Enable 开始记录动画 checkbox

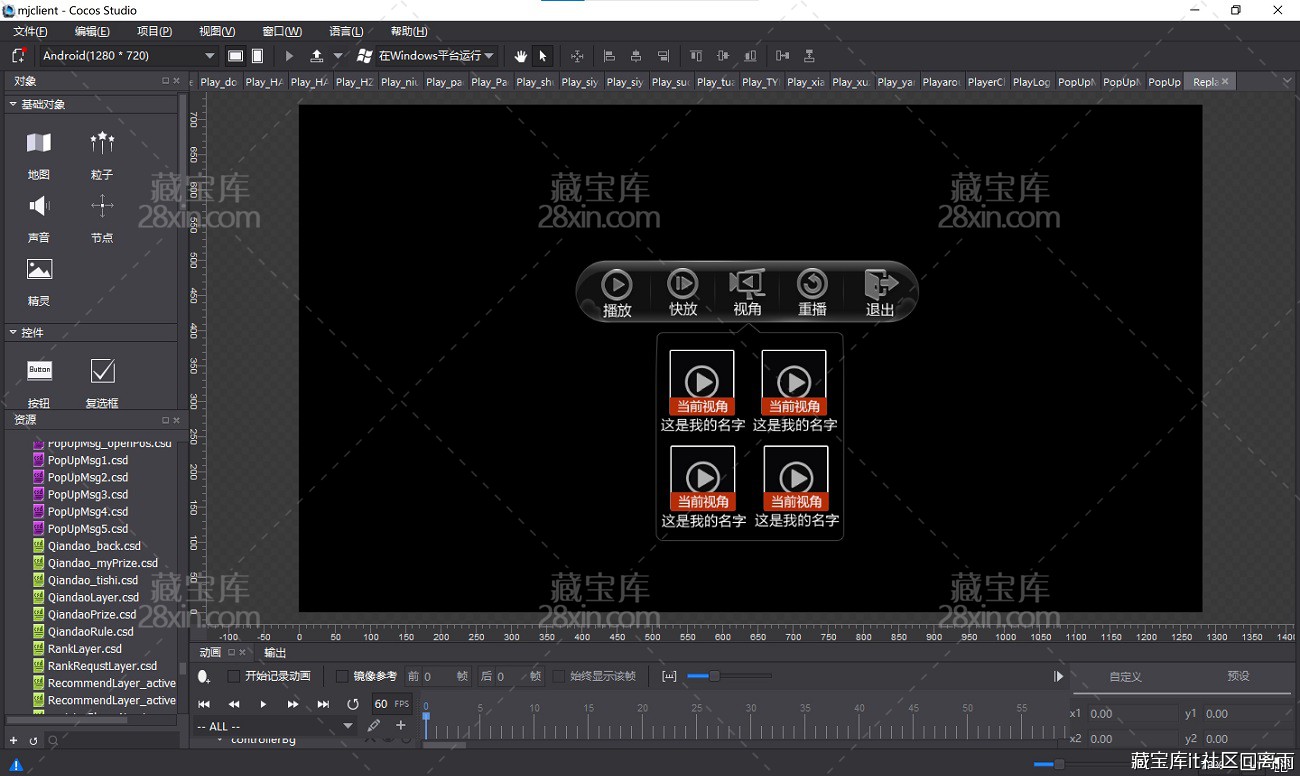[x=234, y=677]
